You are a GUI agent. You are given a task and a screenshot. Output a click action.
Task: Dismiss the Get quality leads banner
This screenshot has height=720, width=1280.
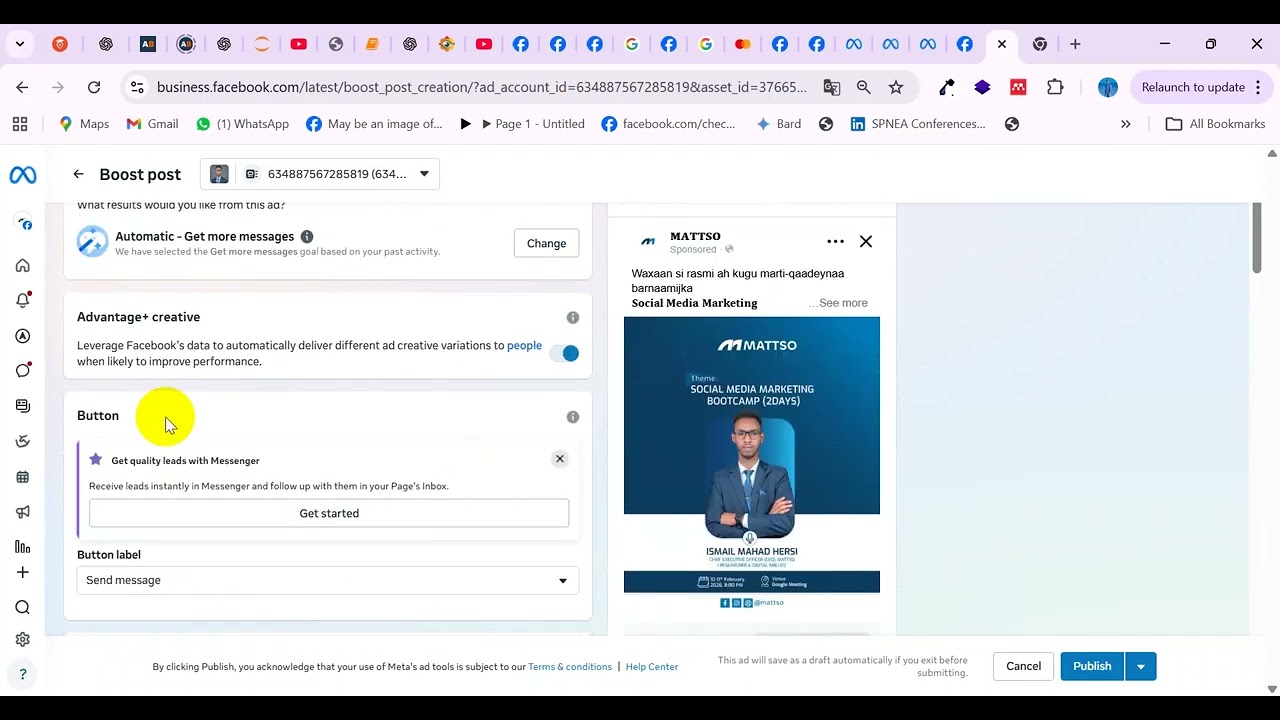click(x=560, y=459)
